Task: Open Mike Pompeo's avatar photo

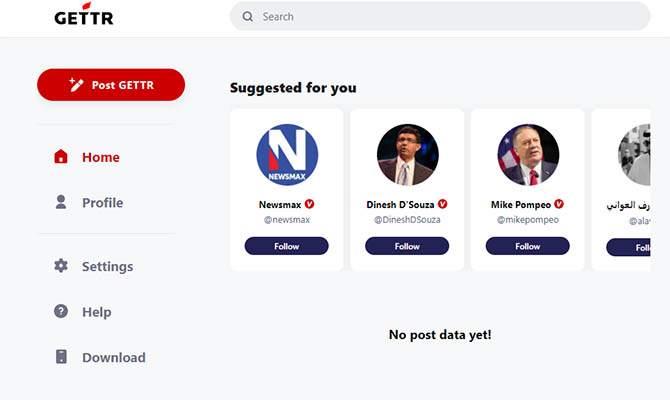Action: pyautogui.click(x=528, y=155)
